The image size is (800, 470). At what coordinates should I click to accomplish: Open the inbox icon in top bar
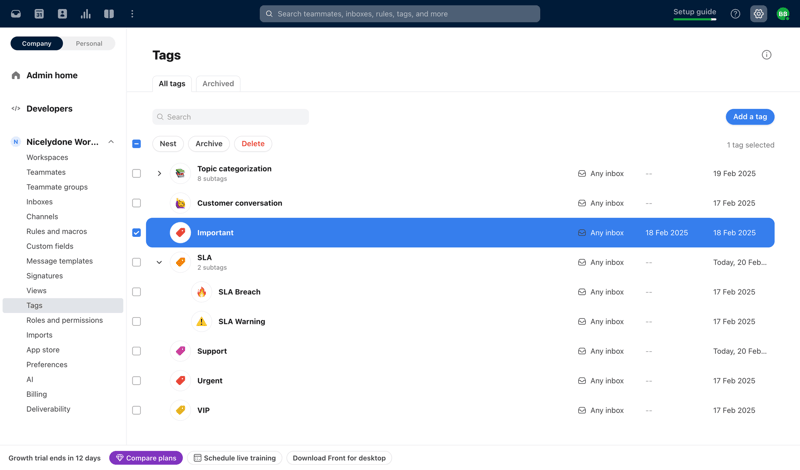16,14
